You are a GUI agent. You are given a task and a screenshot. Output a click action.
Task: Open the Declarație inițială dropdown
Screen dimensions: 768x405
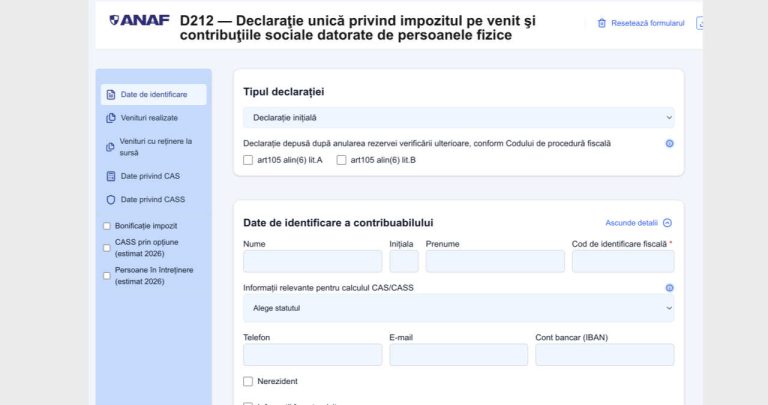tap(458, 118)
